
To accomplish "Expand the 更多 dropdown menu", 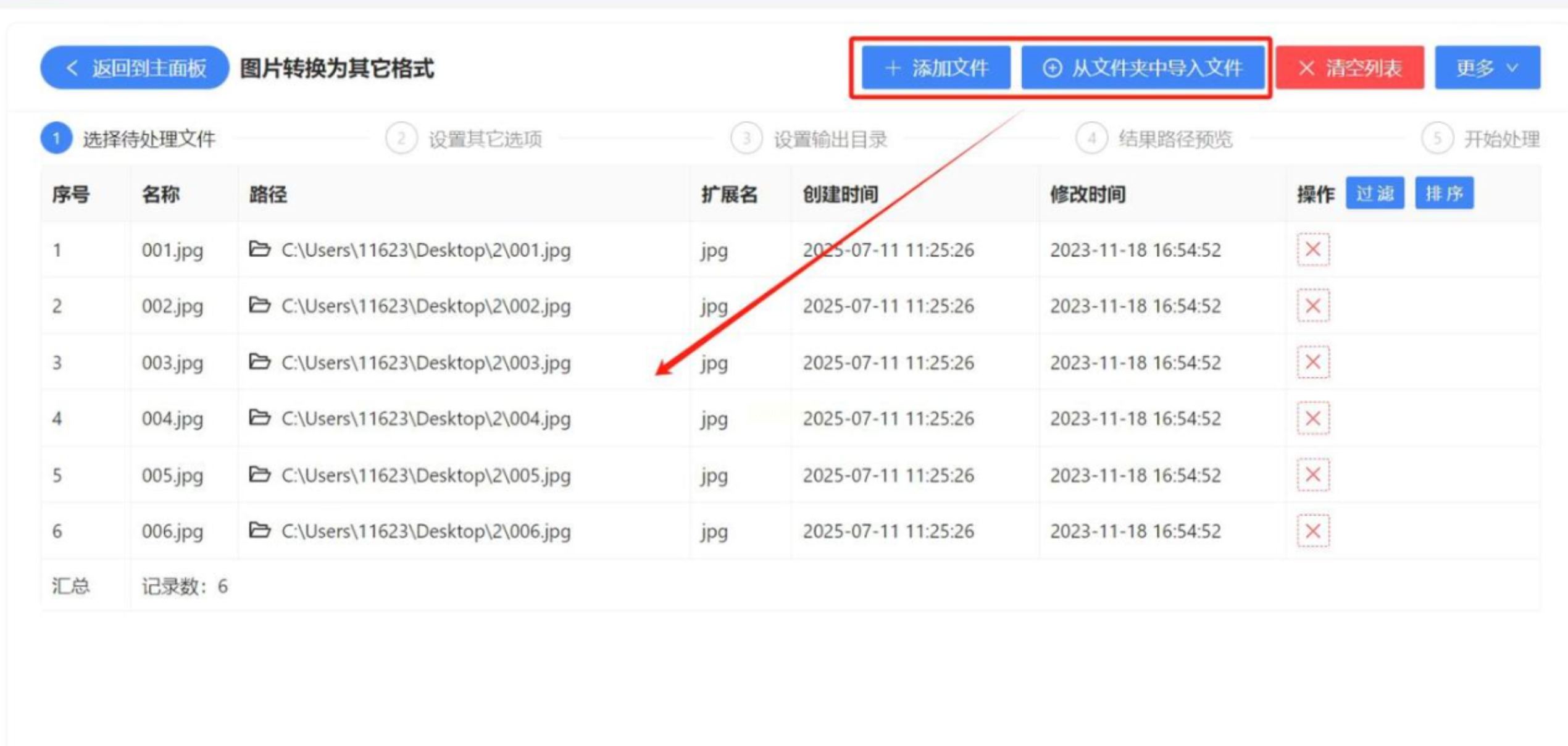I will 1487,67.
